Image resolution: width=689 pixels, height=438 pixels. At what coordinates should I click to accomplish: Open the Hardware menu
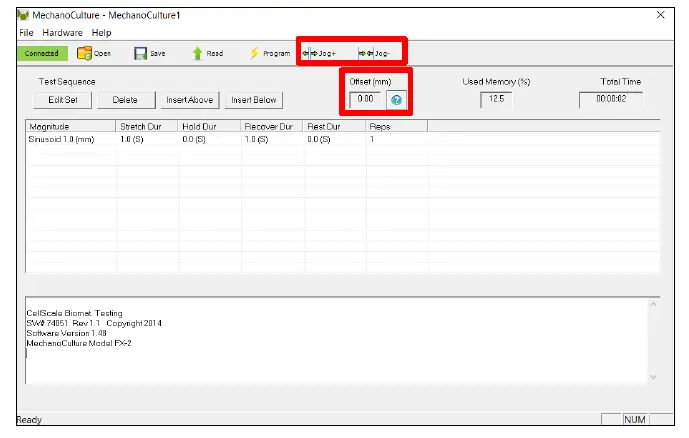coord(62,33)
